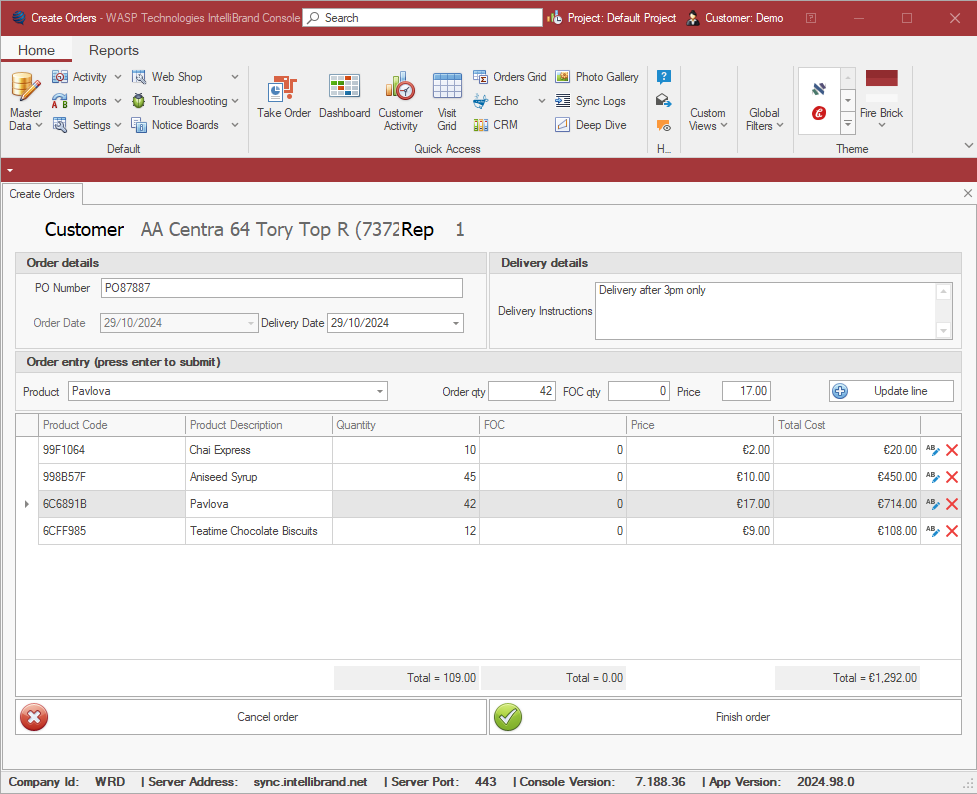977x794 pixels.
Task: Click into the PO Number field
Action: (x=282, y=288)
